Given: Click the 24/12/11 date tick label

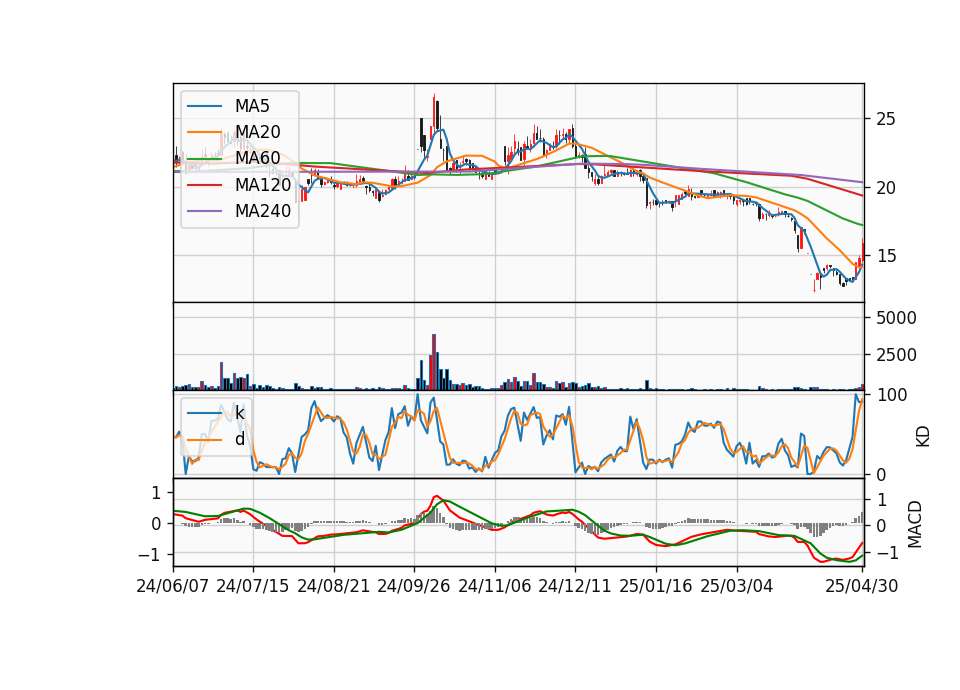Looking at the screenshot, I should click(575, 586).
